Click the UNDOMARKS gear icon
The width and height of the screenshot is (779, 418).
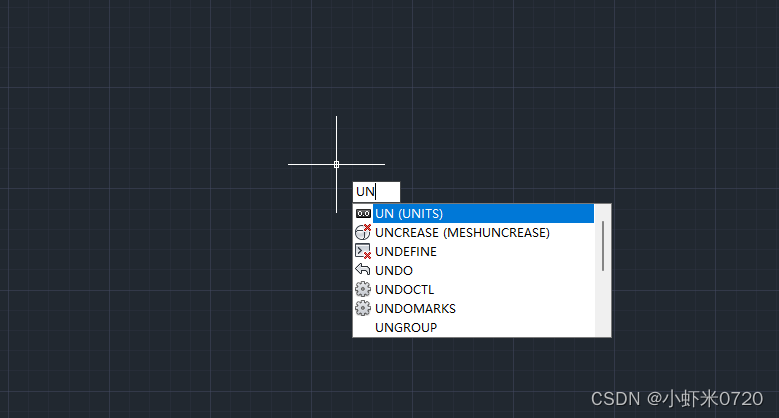point(363,308)
